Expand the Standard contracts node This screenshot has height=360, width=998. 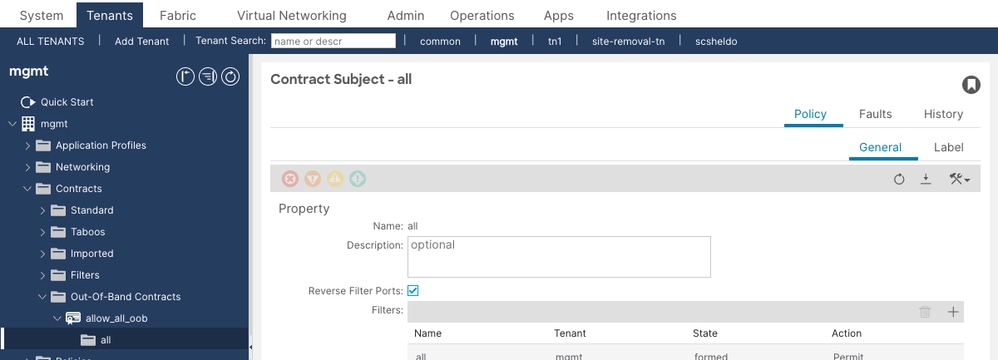(43, 211)
